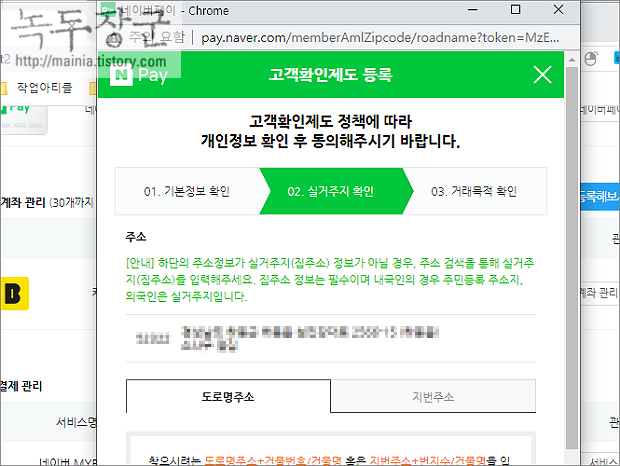Click the popup's vertical scrollbar thumb
Viewport: 620px width, 466px height.
(x=572, y=258)
